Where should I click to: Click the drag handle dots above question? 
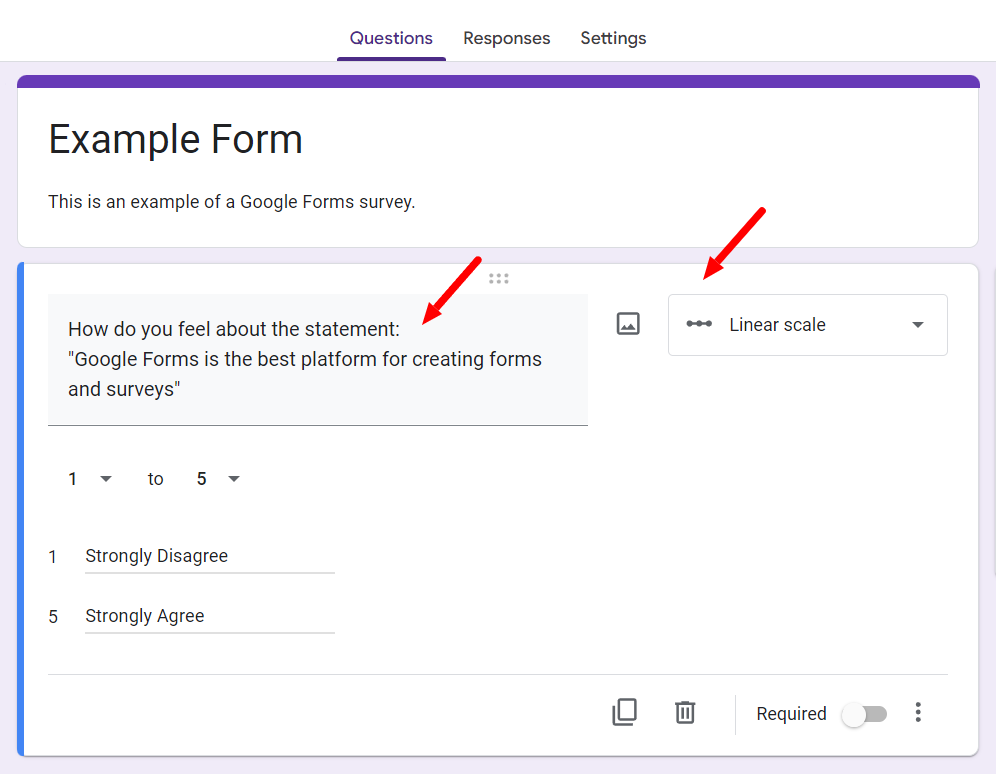pos(499,279)
